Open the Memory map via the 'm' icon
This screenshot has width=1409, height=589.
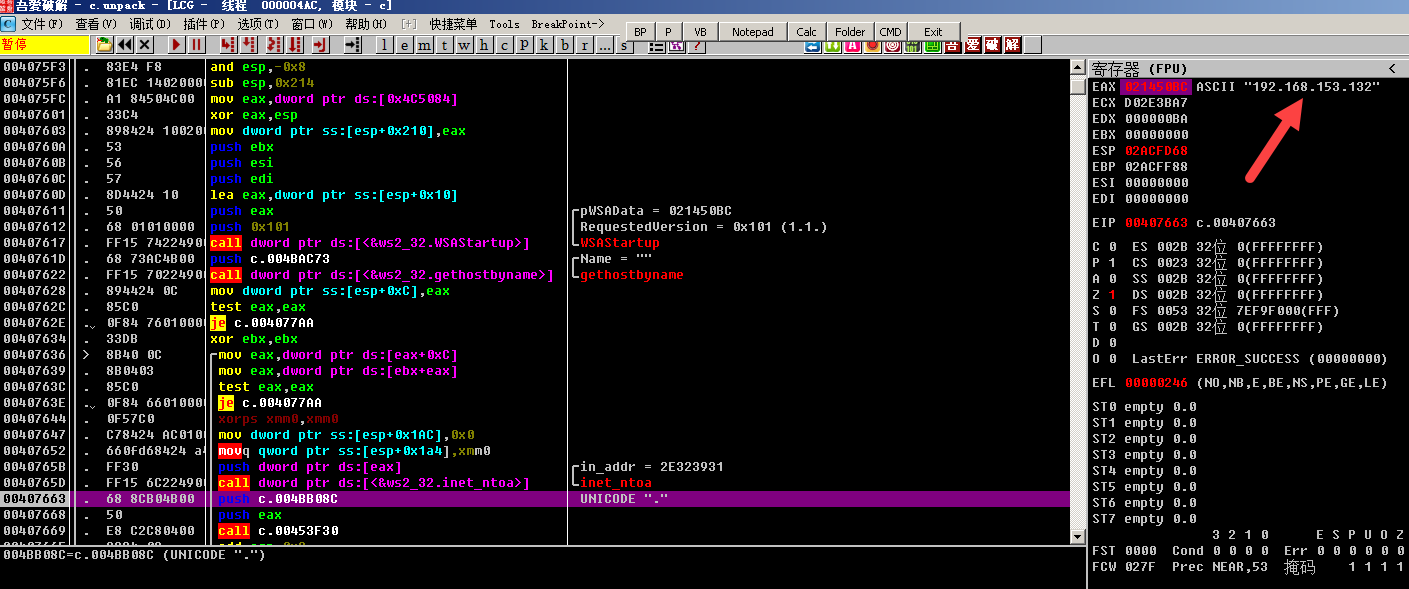click(x=425, y=45)
